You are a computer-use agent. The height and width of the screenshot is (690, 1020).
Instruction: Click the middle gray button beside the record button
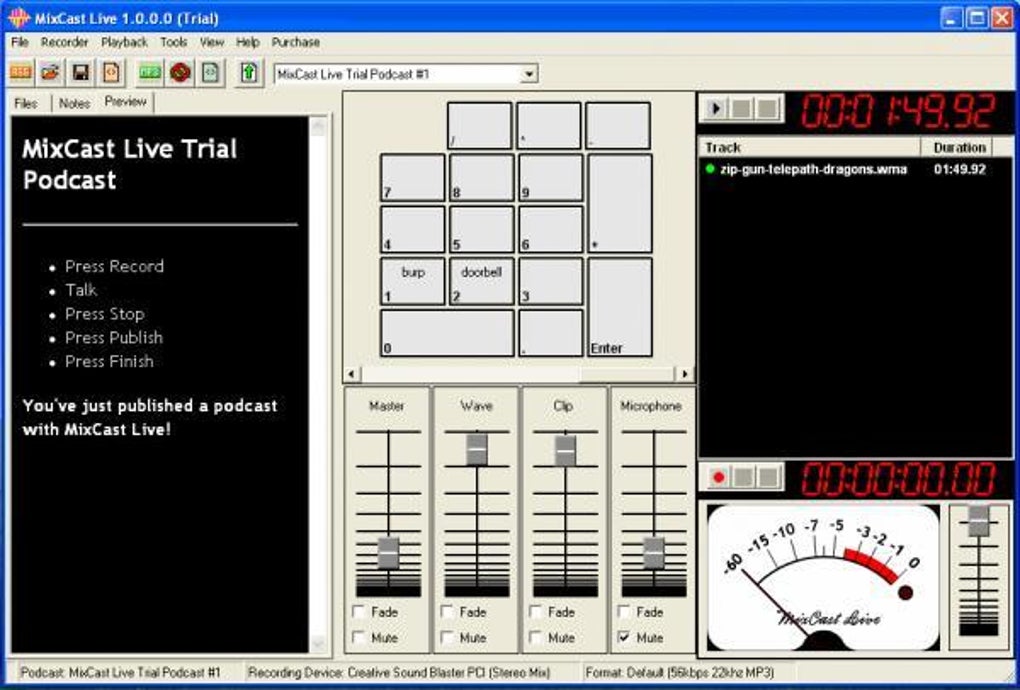pos(744,477)
